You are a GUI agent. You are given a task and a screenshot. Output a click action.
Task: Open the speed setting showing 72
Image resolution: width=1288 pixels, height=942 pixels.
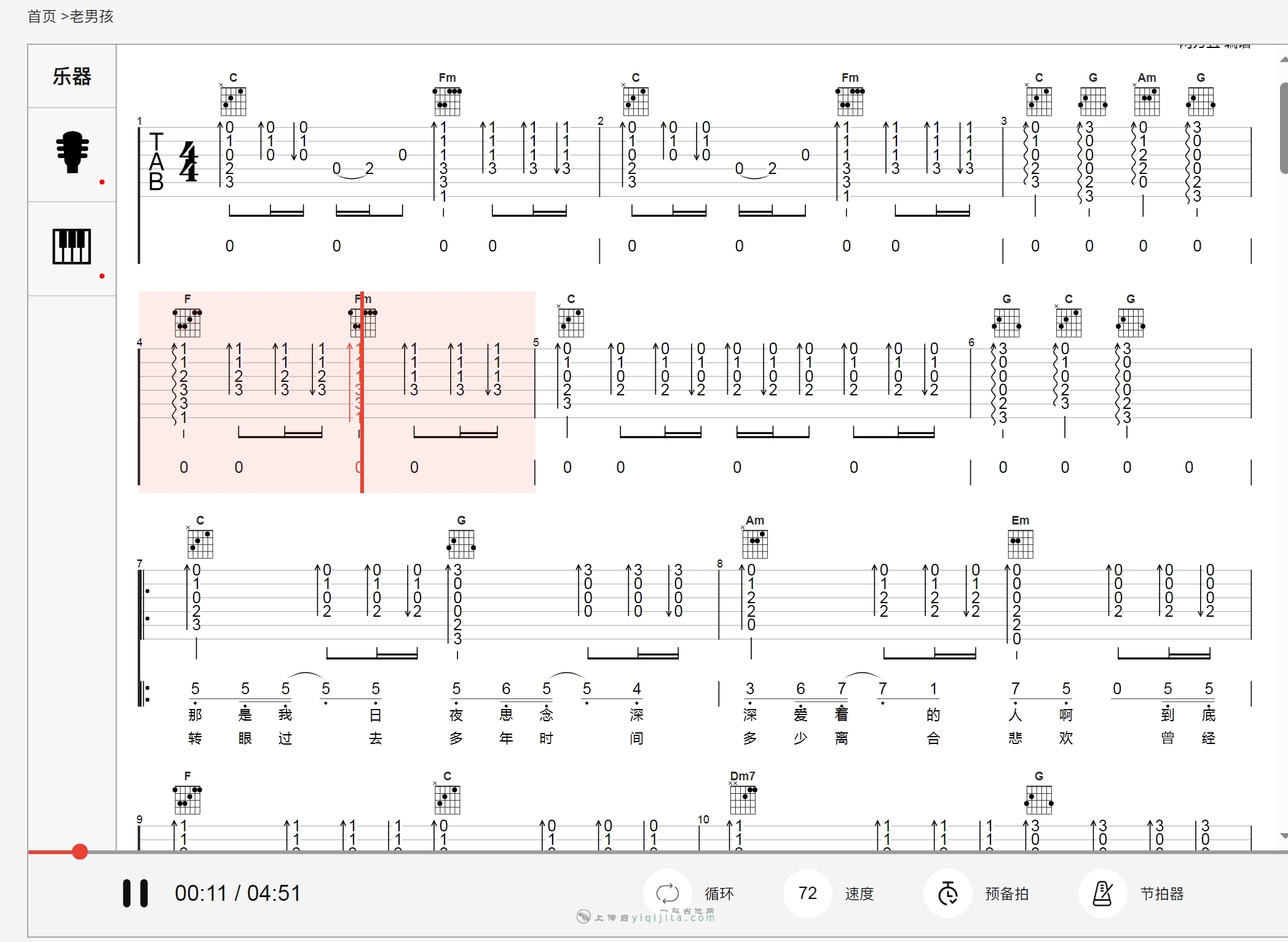coord(807,893)
